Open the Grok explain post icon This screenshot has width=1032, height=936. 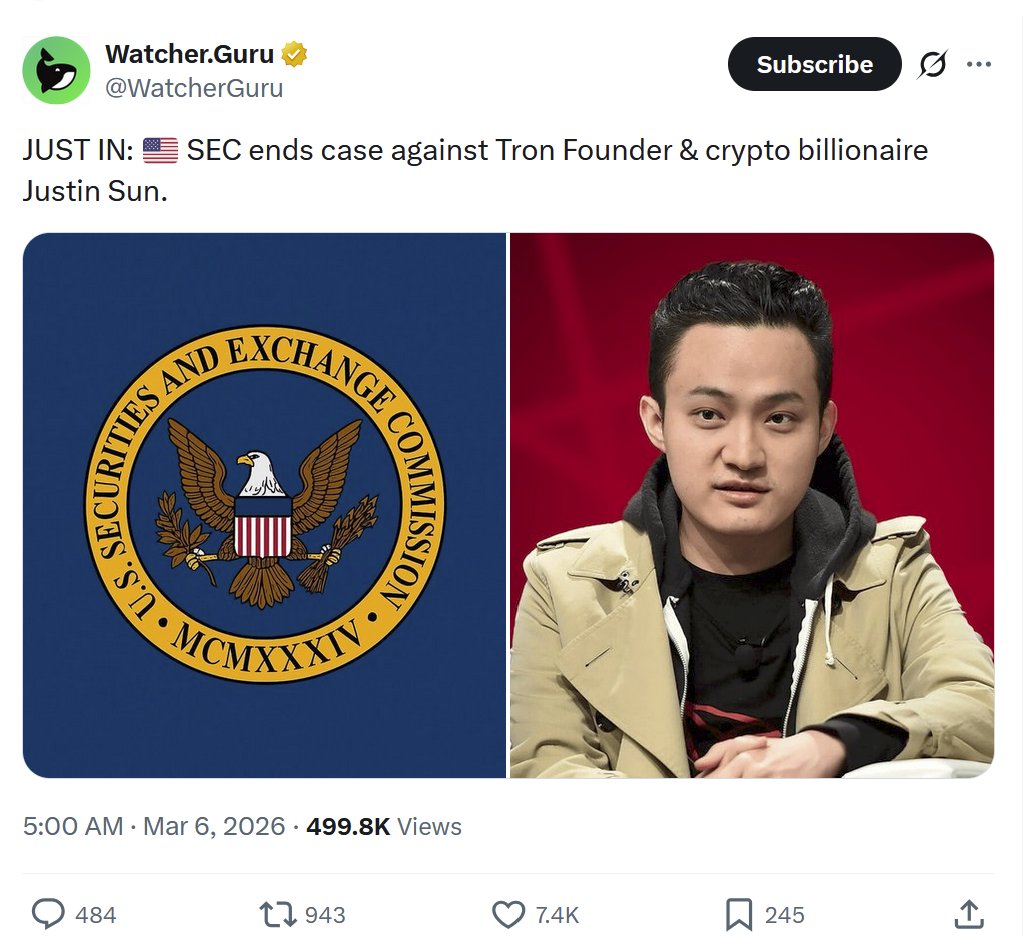pos(933,65)
